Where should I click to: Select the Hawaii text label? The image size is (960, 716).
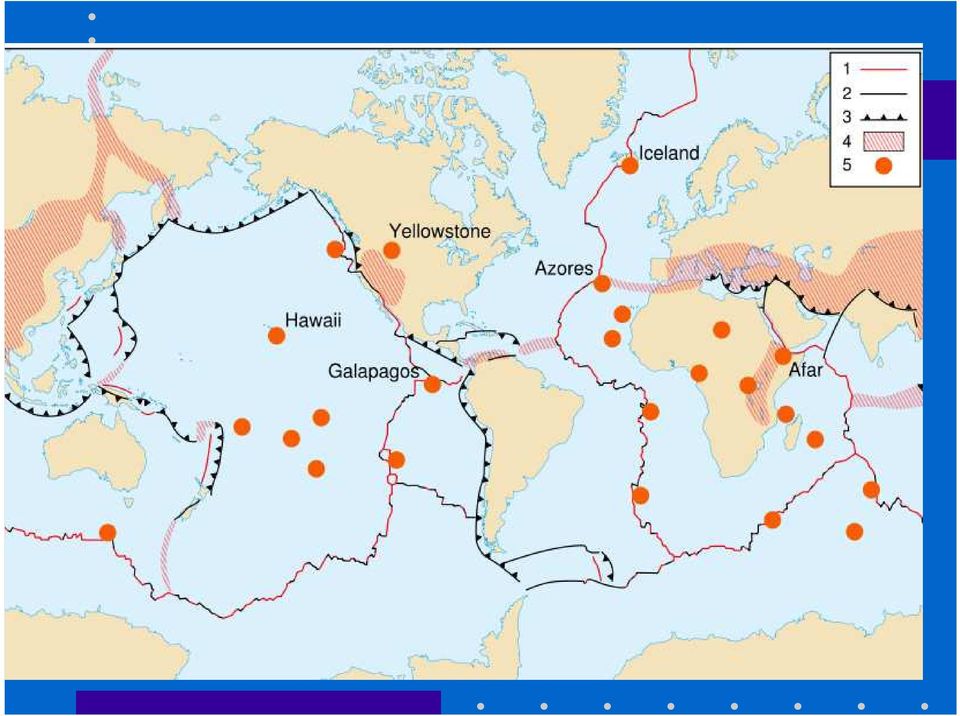(x=313, y=320)
